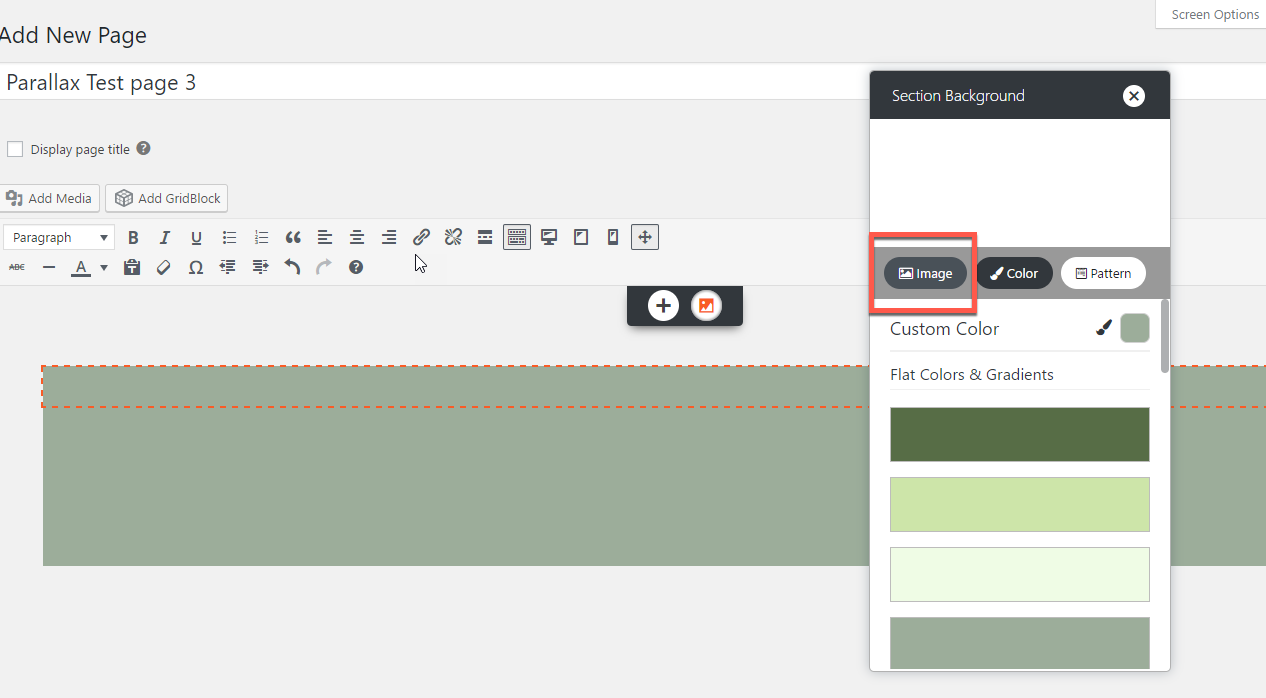
Task: Click the plus add icon in section popup
Action: click(x=663, y=306)
